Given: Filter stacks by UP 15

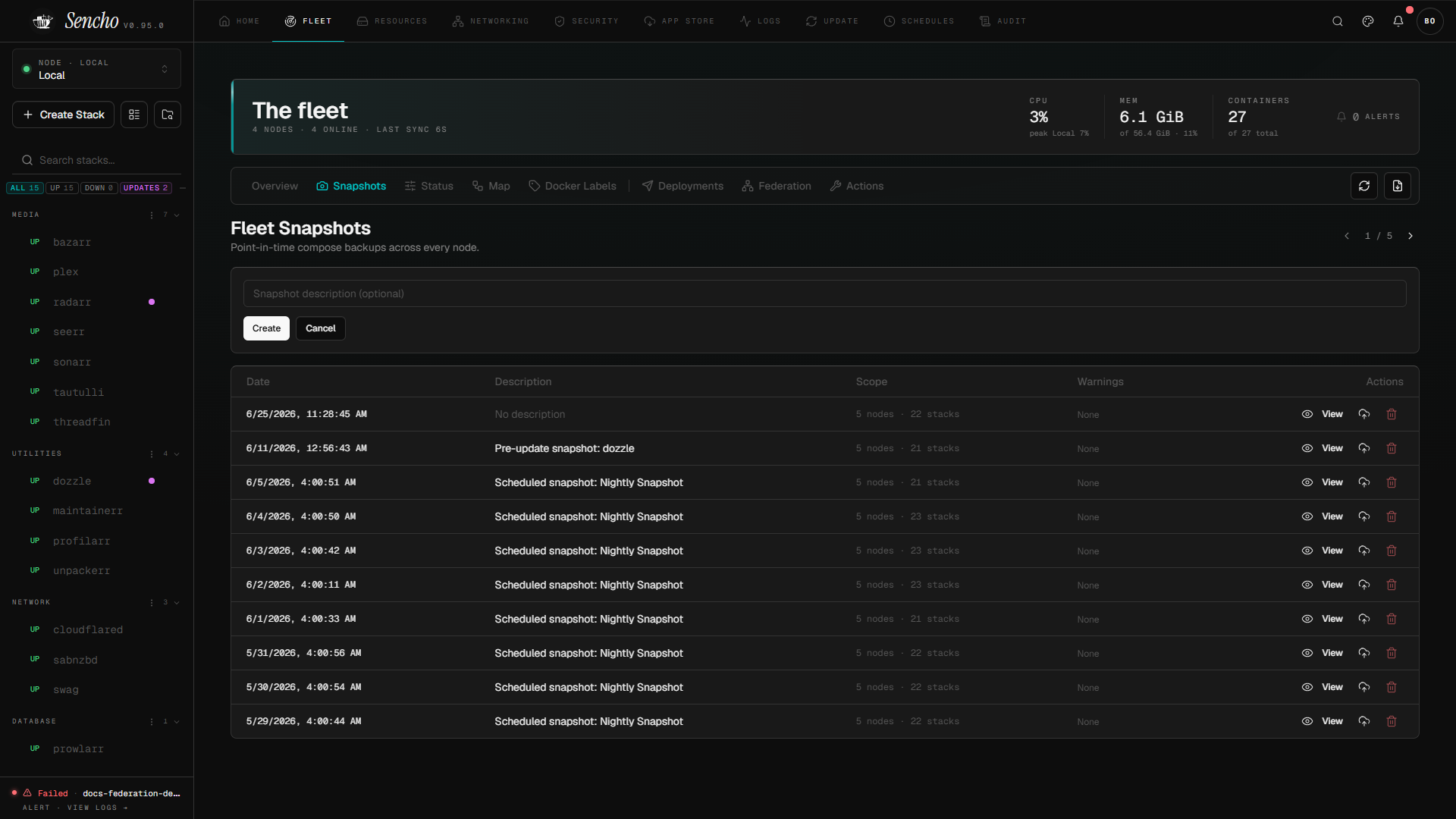Looking at the screenshot, I should (62, 188).
